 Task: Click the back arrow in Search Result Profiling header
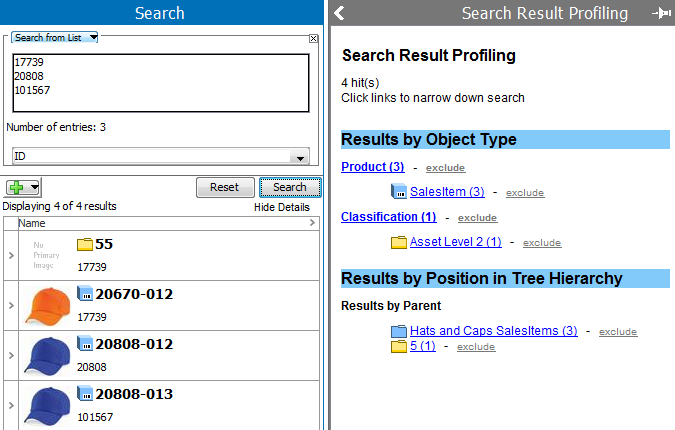pyautogui.click(x=339, y=13)
